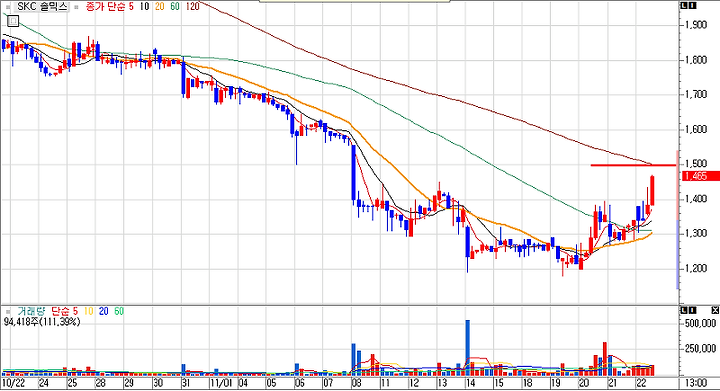Click the green 60 price moving average period
The image size is (720, 391).
pos(175,7)
